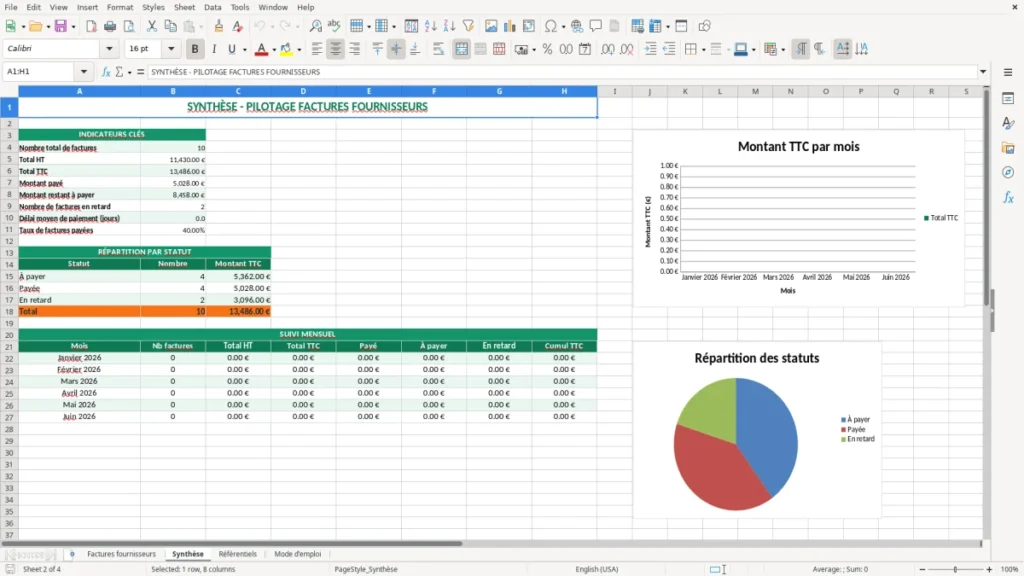Apply the red Font Color swatch

[261, 49]
